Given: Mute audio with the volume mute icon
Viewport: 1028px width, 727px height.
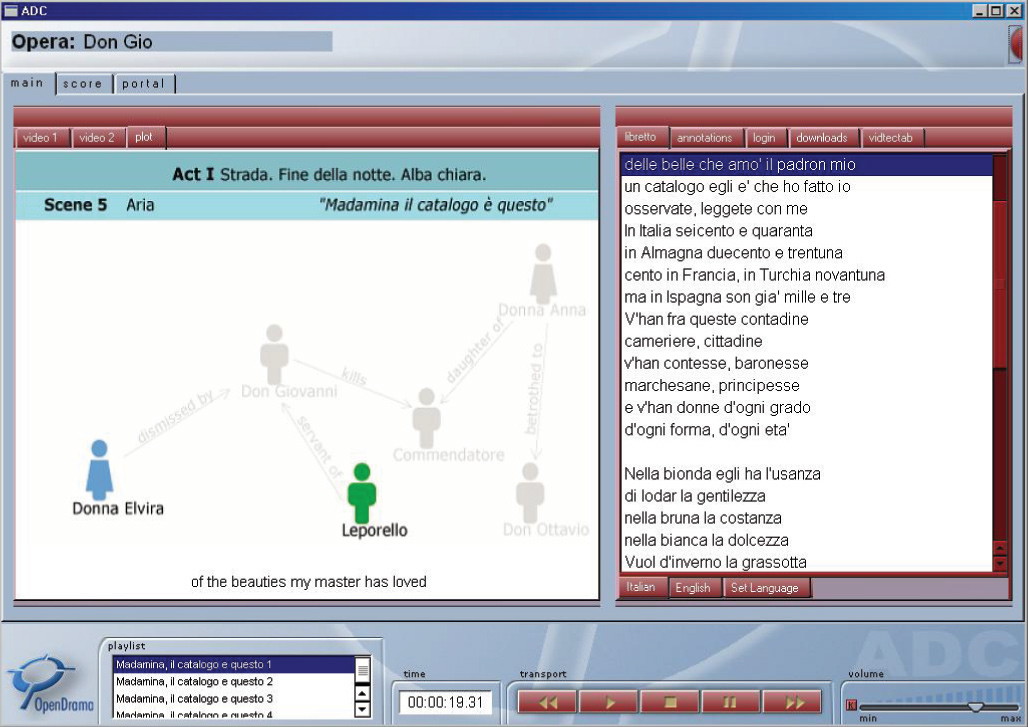Looking at the screenshot, I should 852,705.
